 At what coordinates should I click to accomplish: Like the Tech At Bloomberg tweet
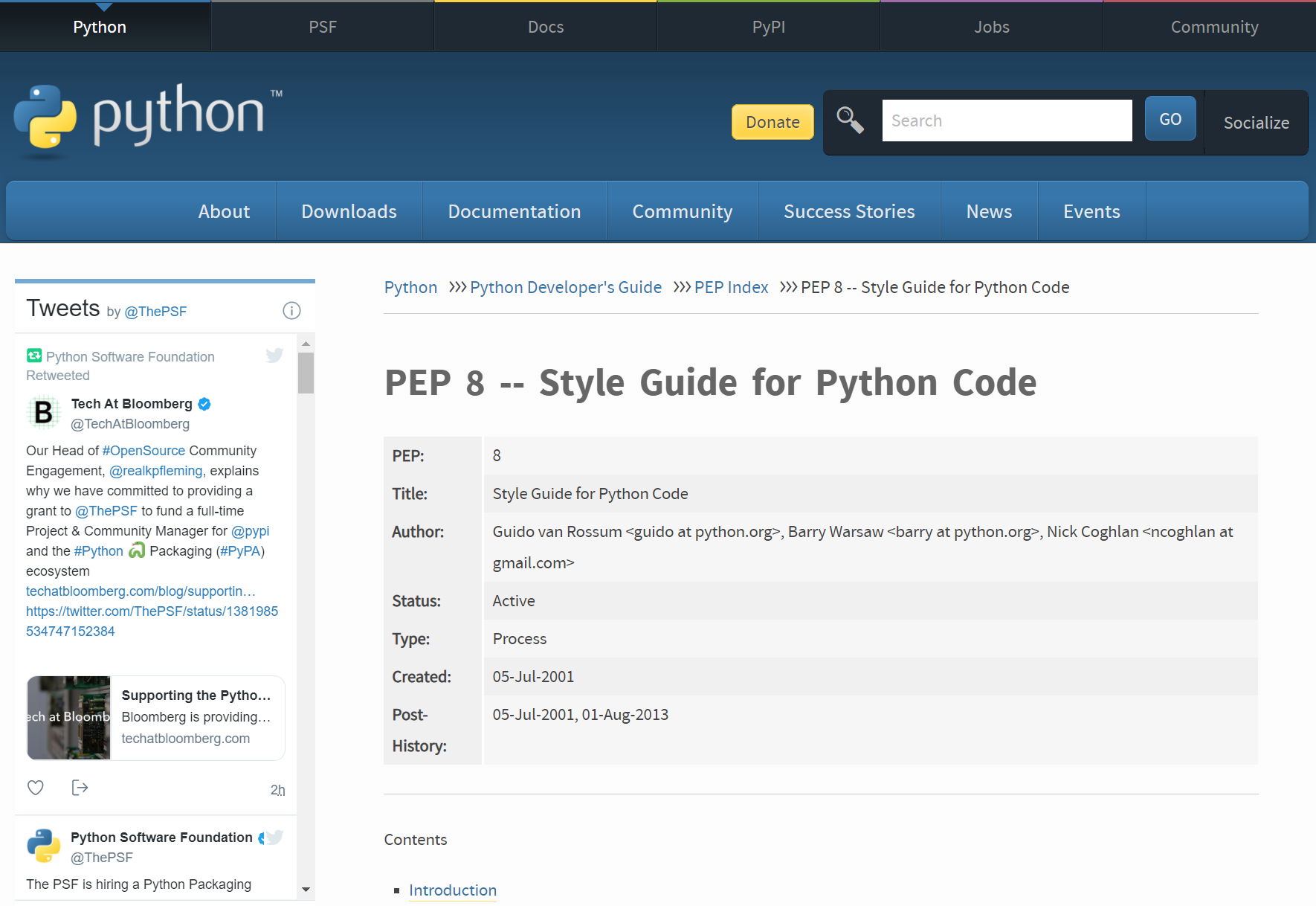pos(36,788)
